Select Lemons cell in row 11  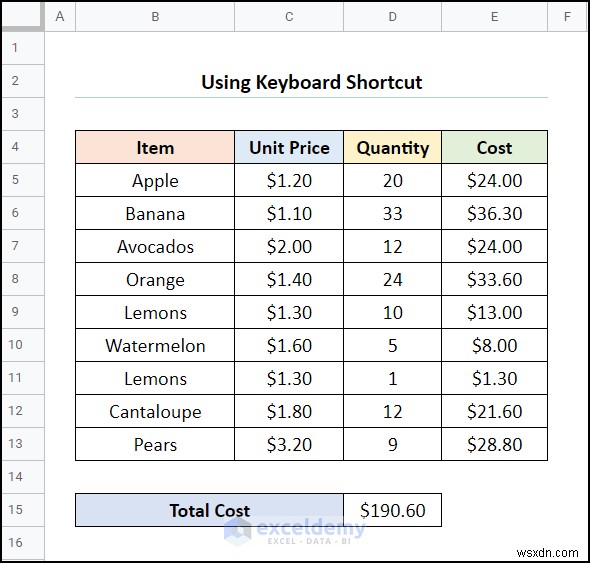(x=155, y=378)
